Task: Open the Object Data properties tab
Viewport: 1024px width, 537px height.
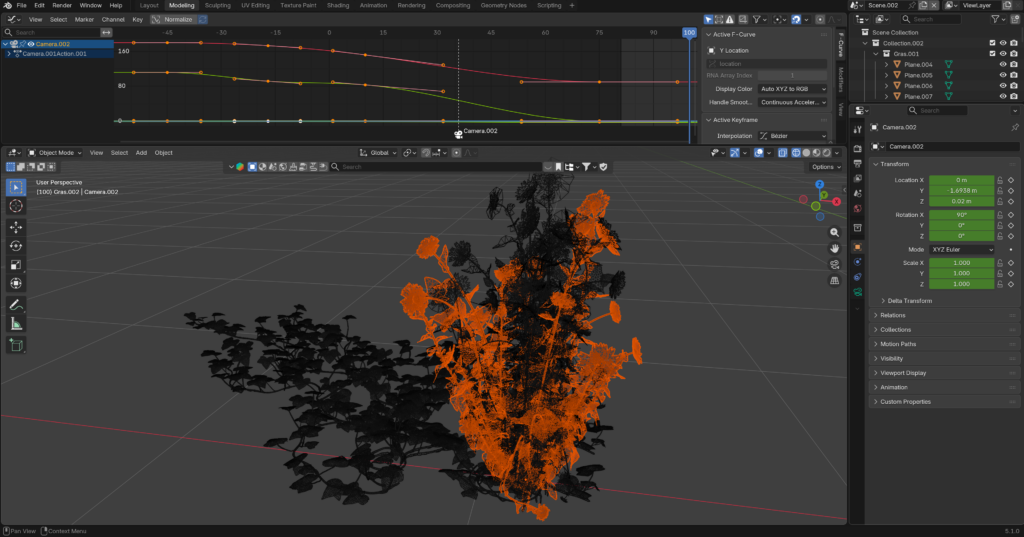Action: pos(857,292)
